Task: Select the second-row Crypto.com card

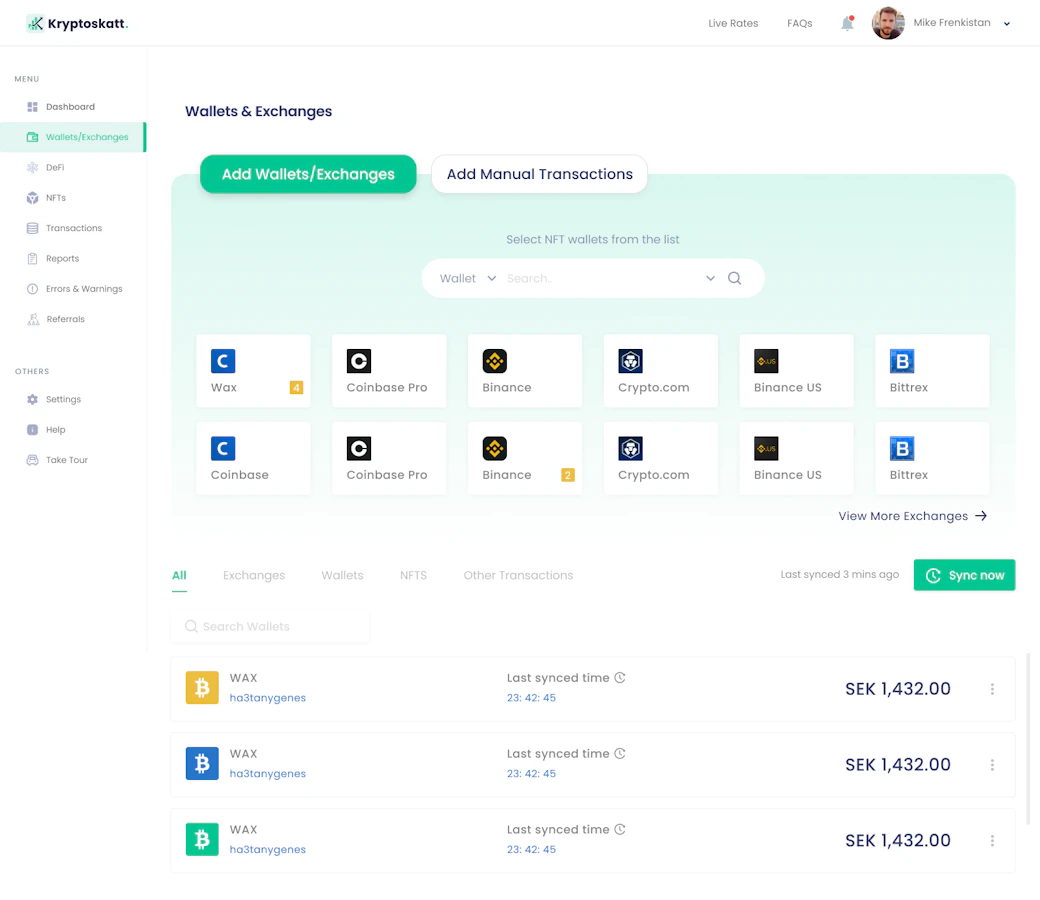Action: (661, 458)
